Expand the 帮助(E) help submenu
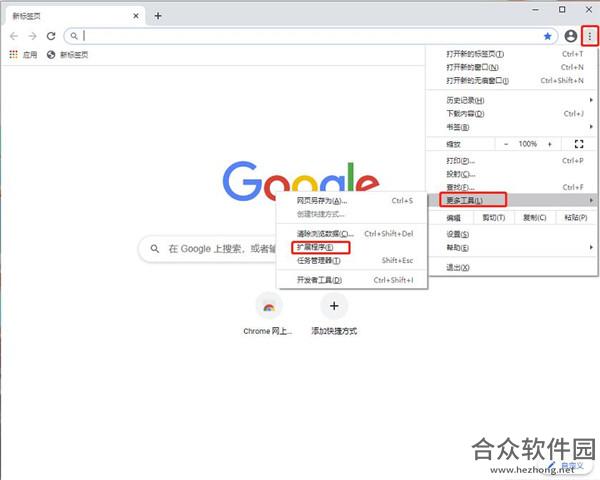600x480 pixels. point(512,248)
